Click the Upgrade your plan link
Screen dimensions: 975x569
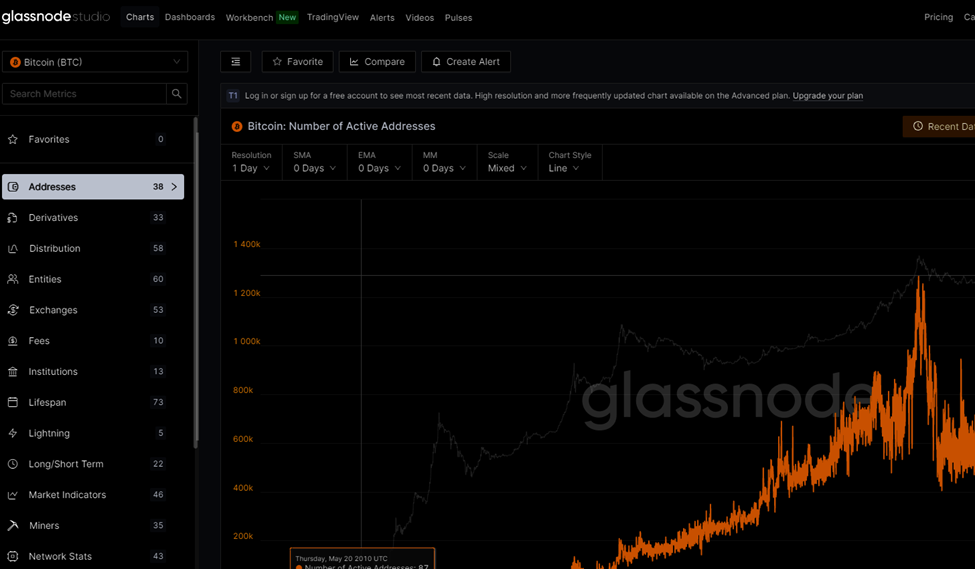[x=828, y=96]
